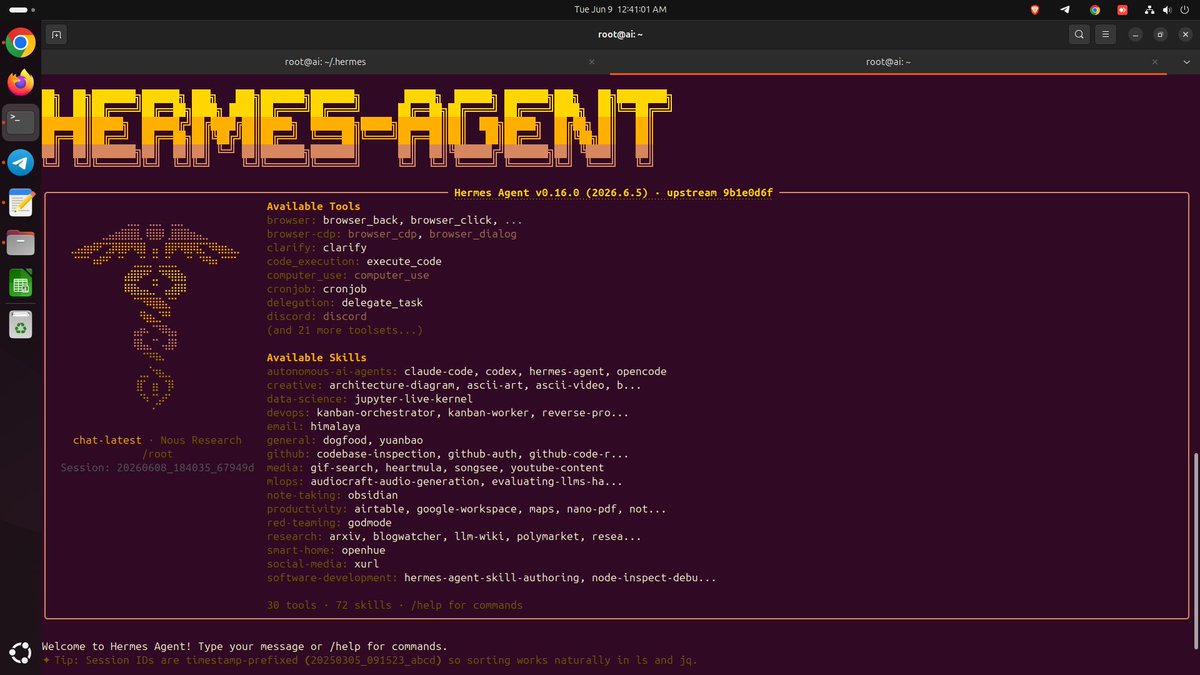Open terminal search with the magnifier icon
Screen dimensions: 1200x675
[1079, 34]
